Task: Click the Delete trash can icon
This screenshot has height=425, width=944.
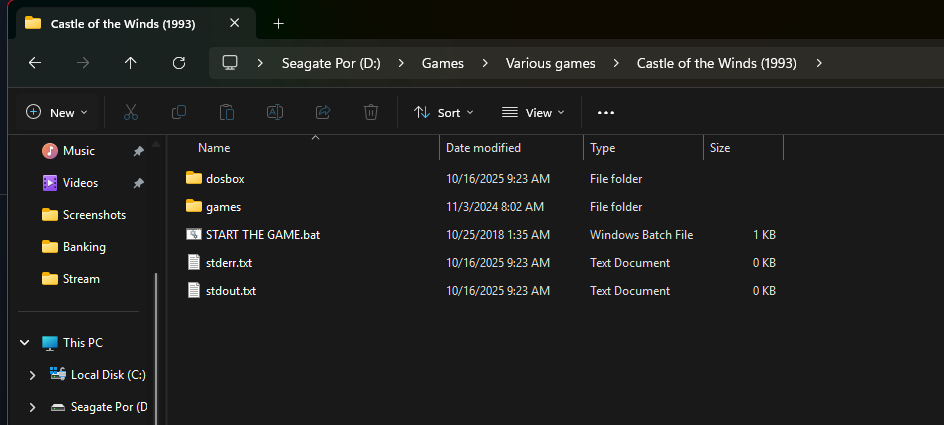Action: (x=371, y=112)
